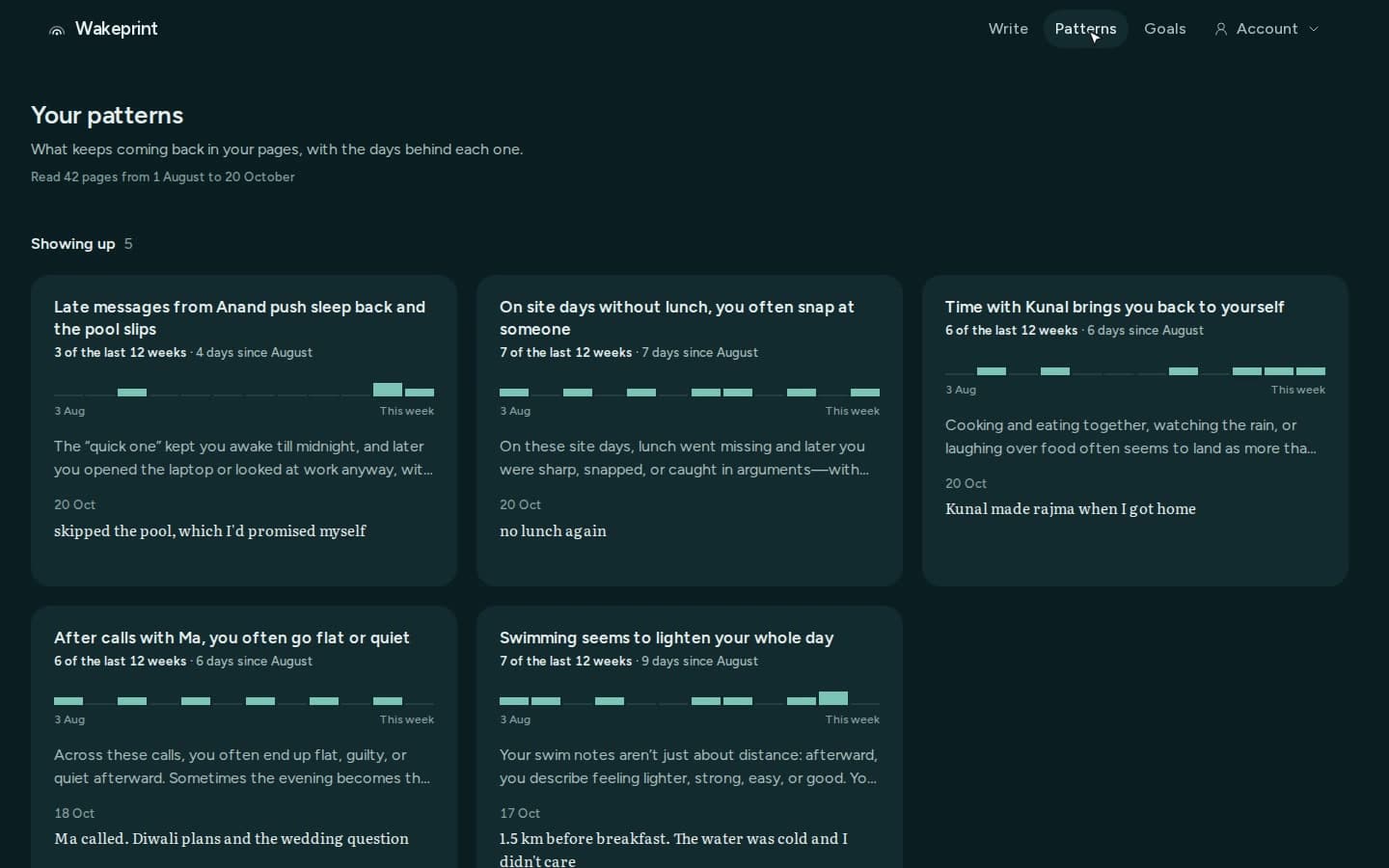This screenshot has height=868, width=1389.
Task: Click summary 'The "quick one" kept you awake'
Action: point(244,458)
